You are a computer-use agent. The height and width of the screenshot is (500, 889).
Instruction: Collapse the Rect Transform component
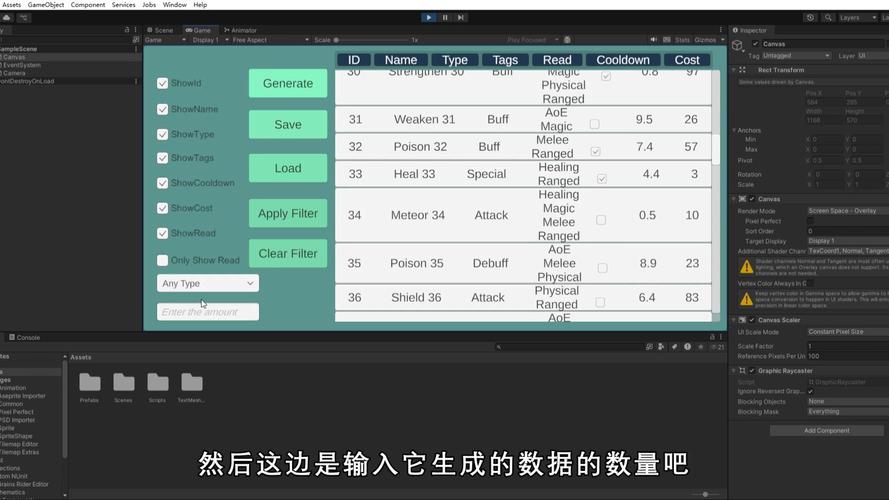click(734, 70)
